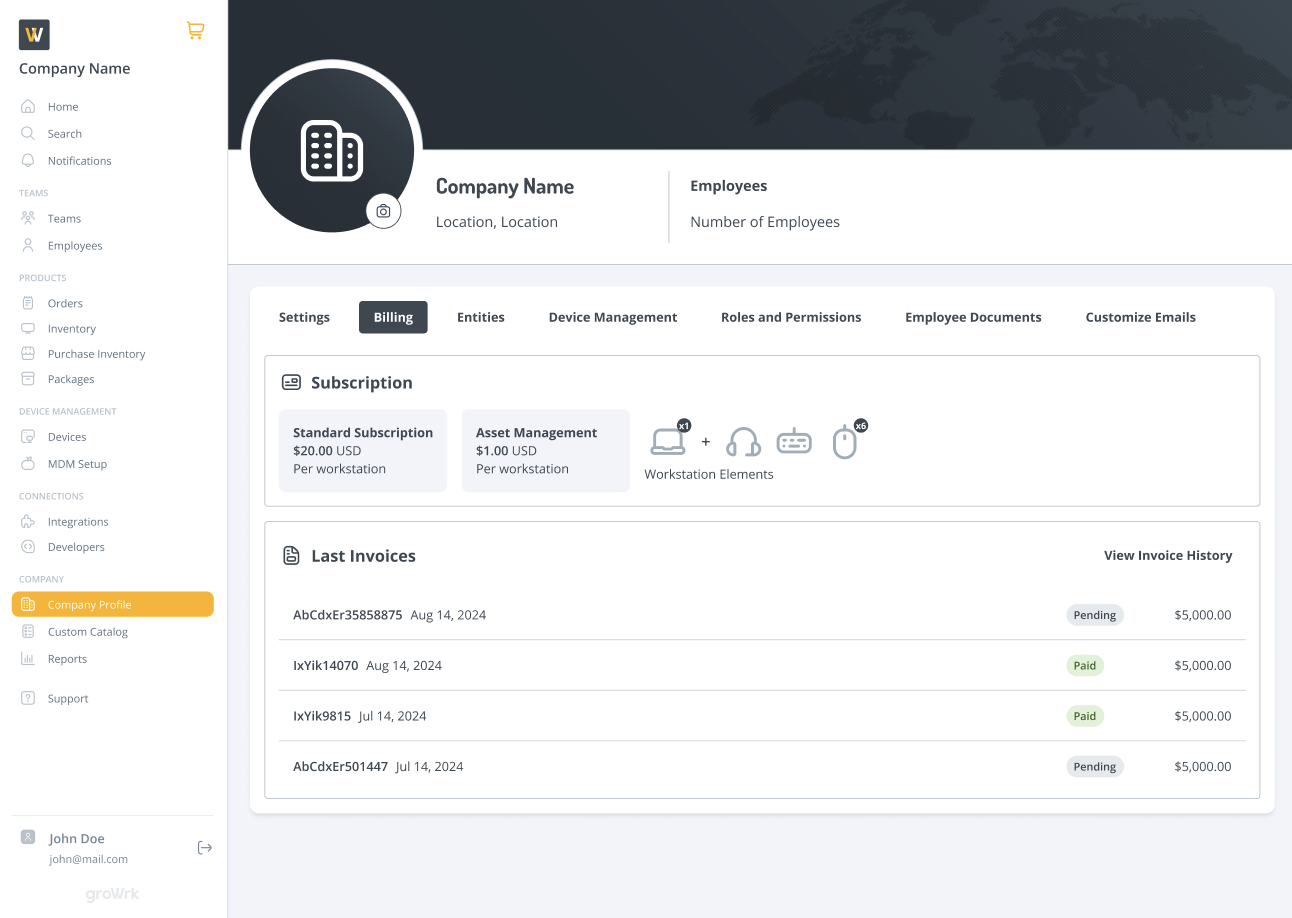Go to MDM Setup in sidebar
Image resolution: width=1292 pixels, height=918 pixels.
(77, 464)
